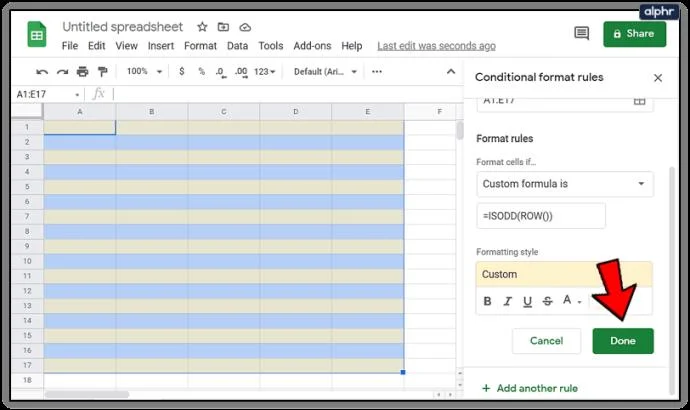Select row 18 header

coord(27,381)
